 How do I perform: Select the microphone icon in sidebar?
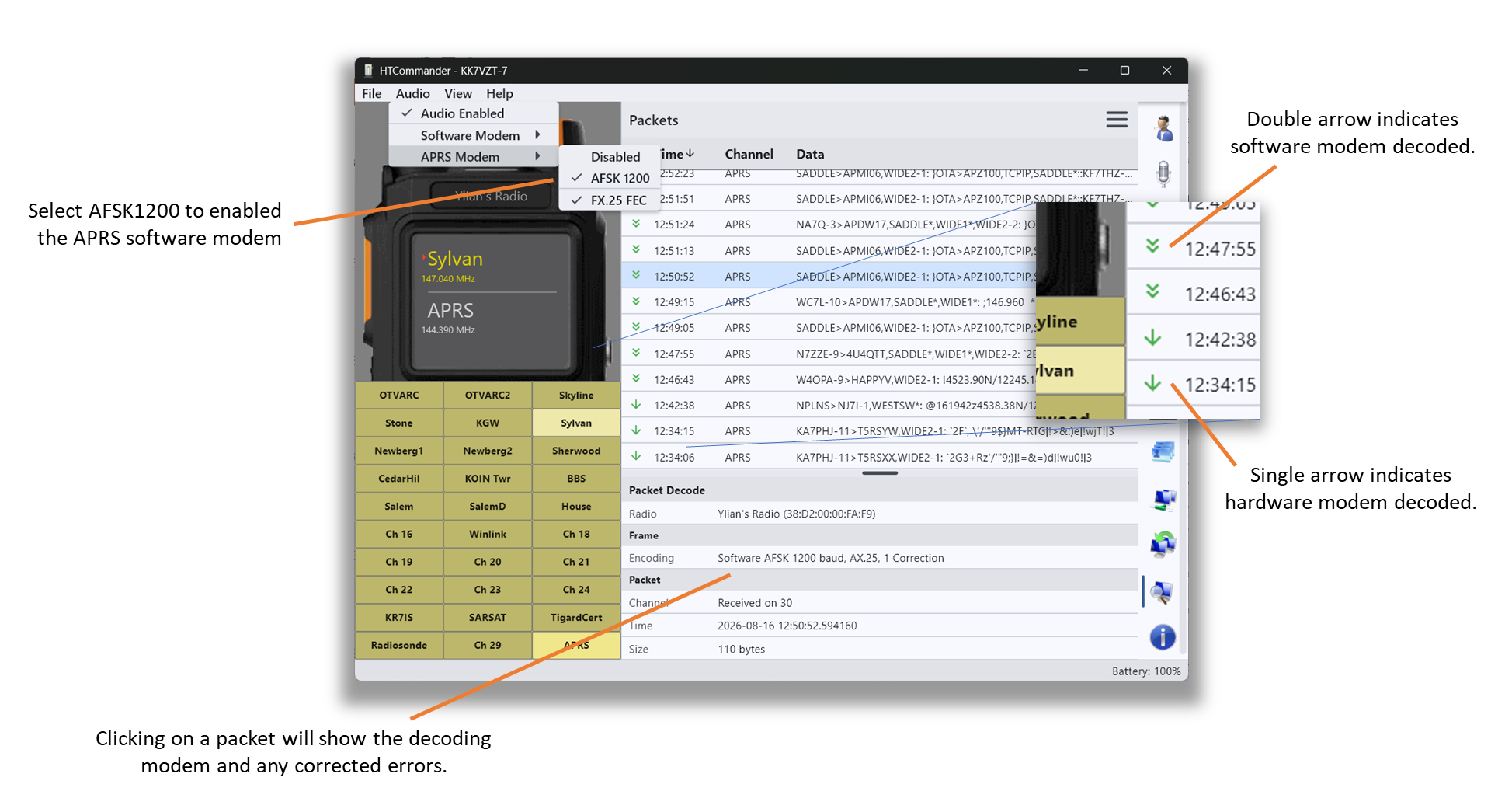tap(1163, 173)
